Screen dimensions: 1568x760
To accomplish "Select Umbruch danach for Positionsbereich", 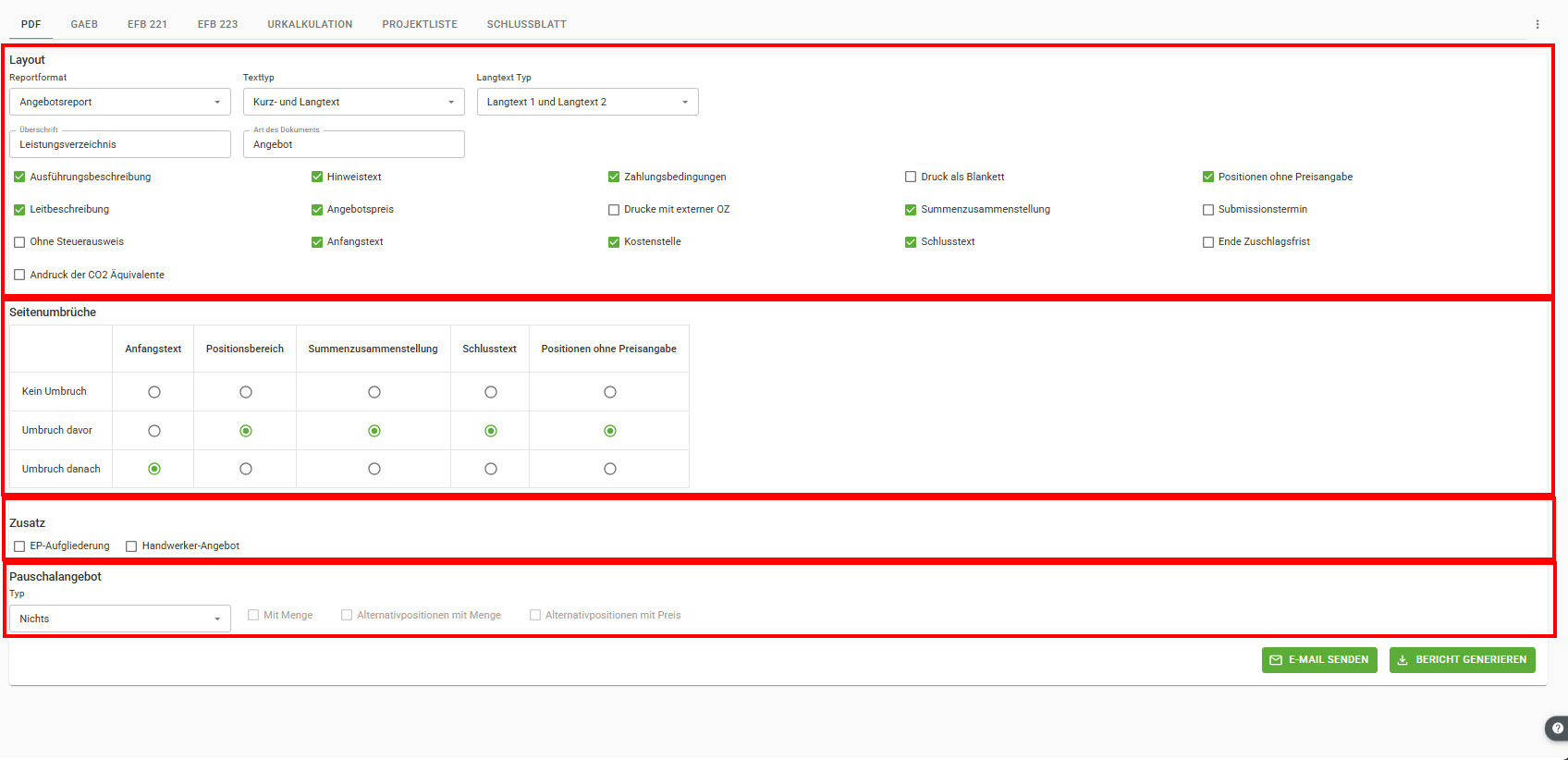I will 246,469.
